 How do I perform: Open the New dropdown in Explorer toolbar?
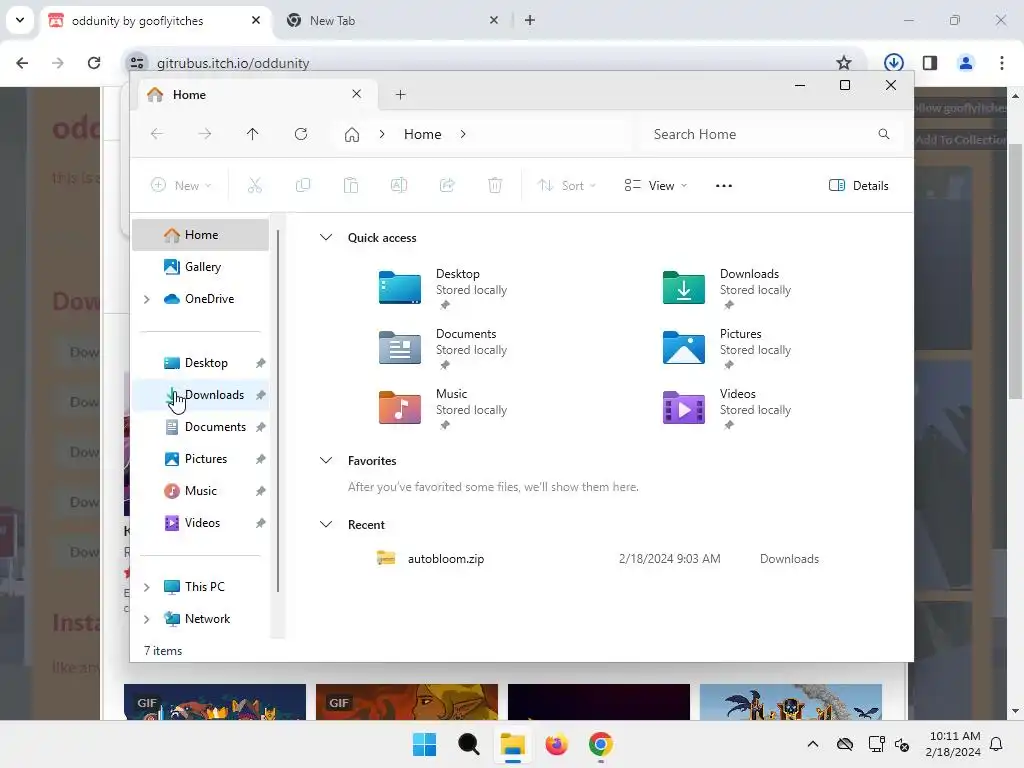click(182, 185)
